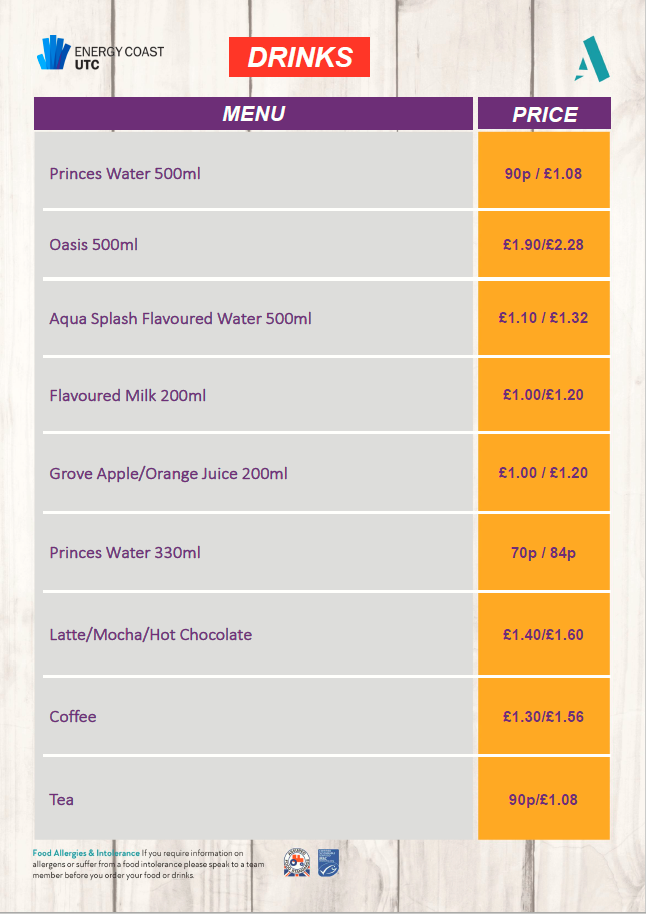Click the Oasis 500ml menu row
This screenshot has width=646, height=914.
(254, 244)
